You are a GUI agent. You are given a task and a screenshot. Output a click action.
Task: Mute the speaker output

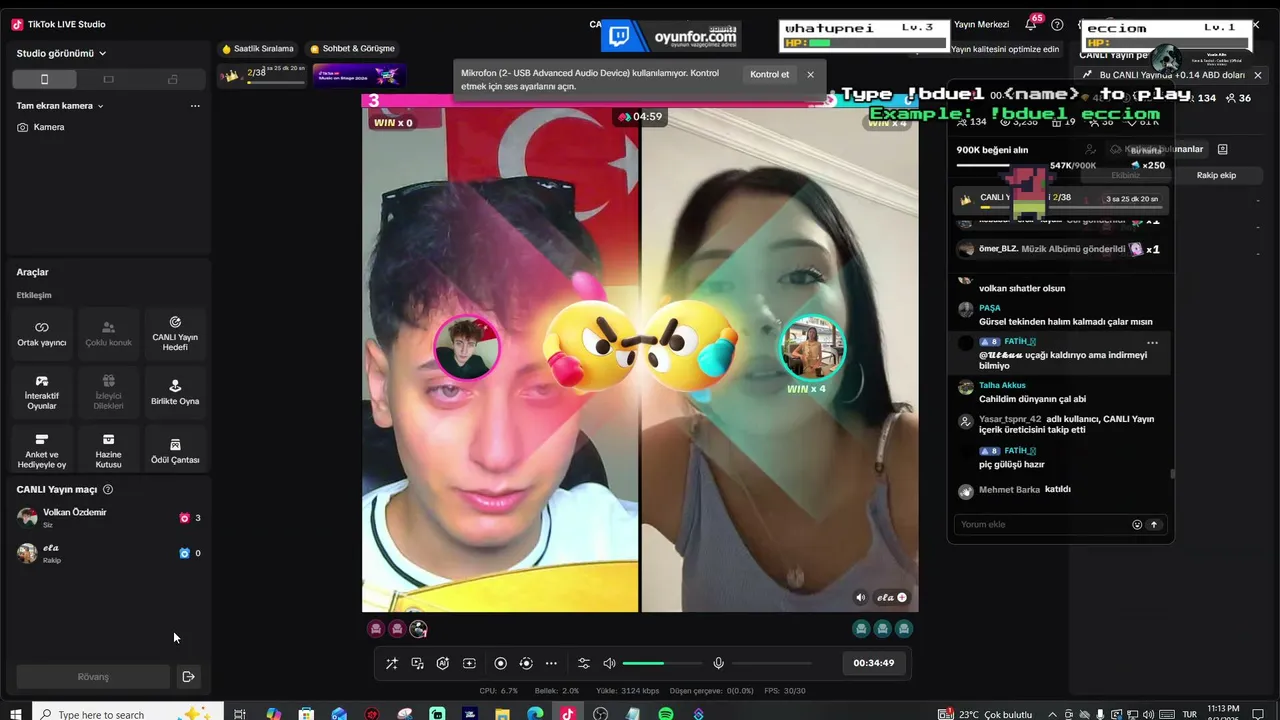(609, 663)
